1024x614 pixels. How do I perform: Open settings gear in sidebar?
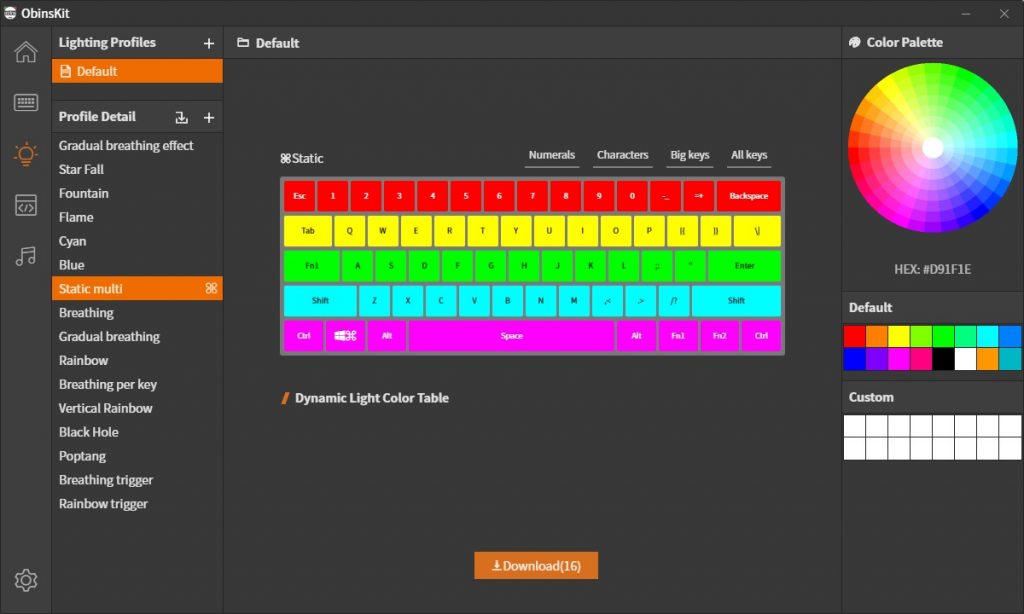point(26,580)
